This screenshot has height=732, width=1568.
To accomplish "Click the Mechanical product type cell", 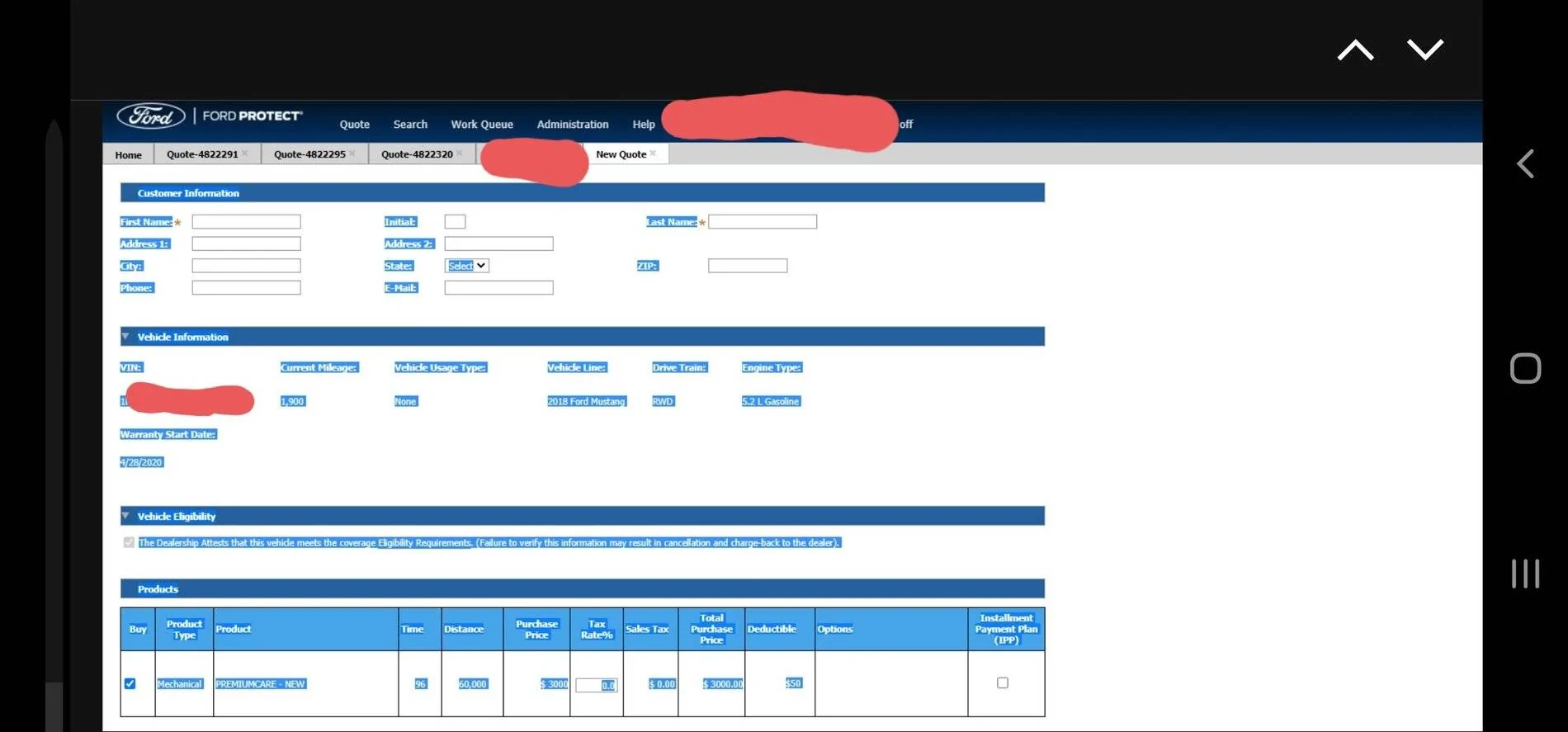I will (x=179, y=684).
